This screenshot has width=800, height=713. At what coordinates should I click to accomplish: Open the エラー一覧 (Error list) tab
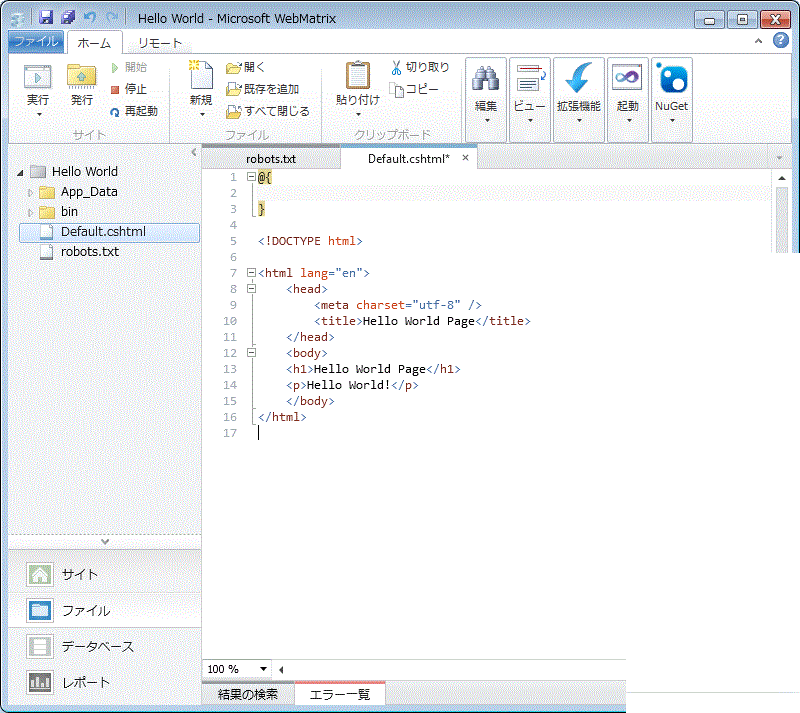point(340,694)
